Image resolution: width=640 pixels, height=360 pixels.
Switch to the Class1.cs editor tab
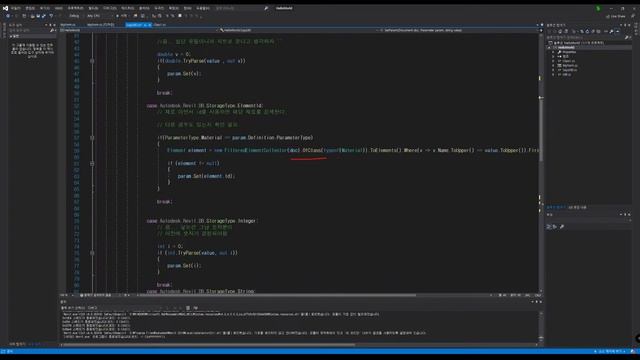pyautogui.click(x=160, y=25)
